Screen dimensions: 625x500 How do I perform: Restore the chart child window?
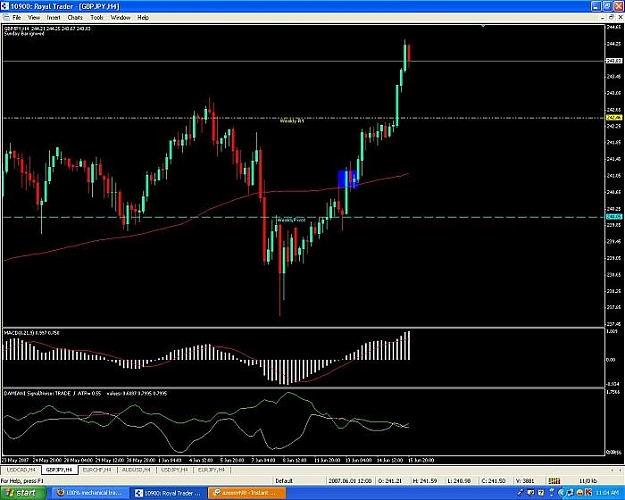pos(611,18)
